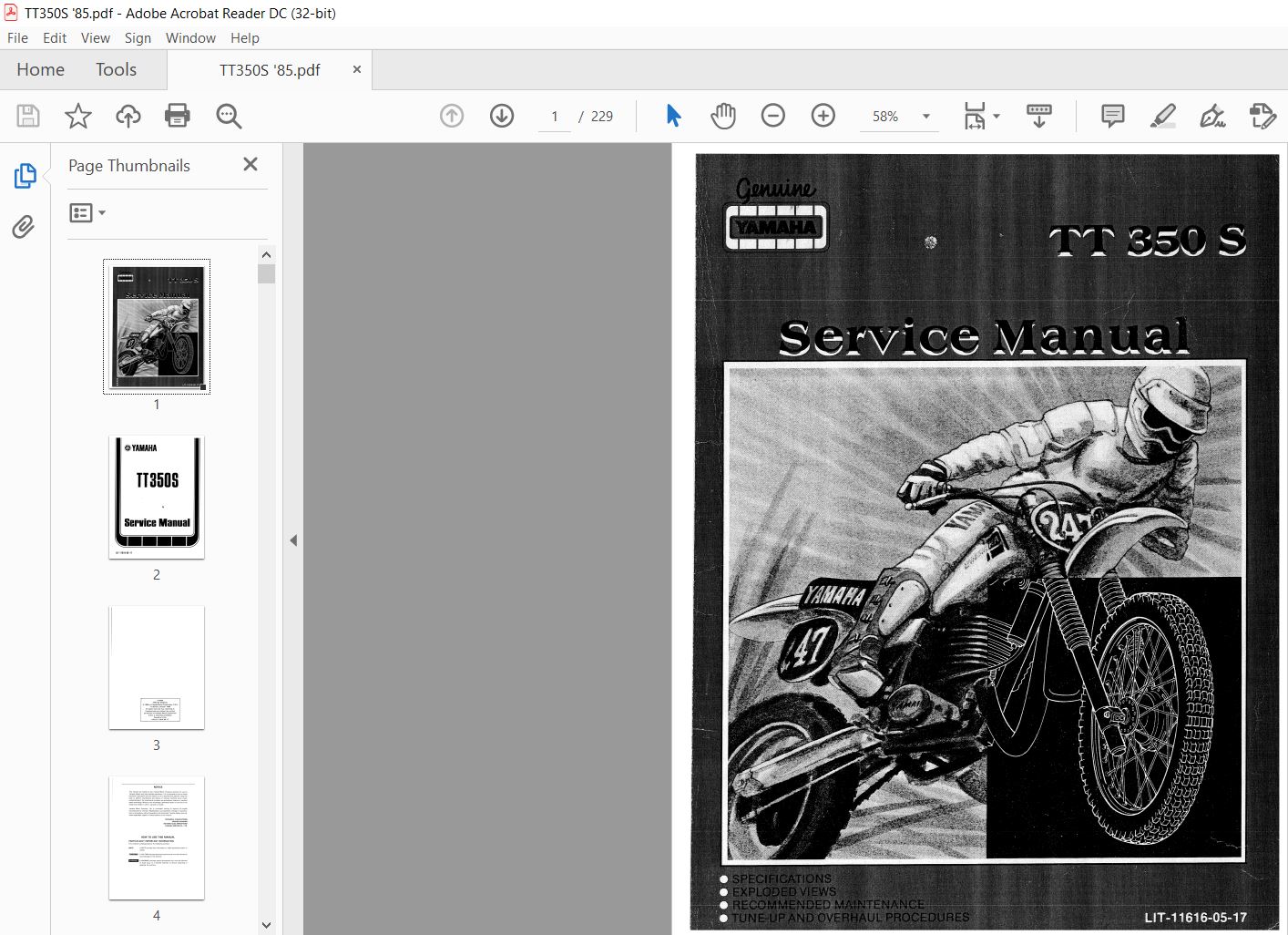Go to next page arrow
This screenshot has width=1288, height=935.
[x=502, y=116]
